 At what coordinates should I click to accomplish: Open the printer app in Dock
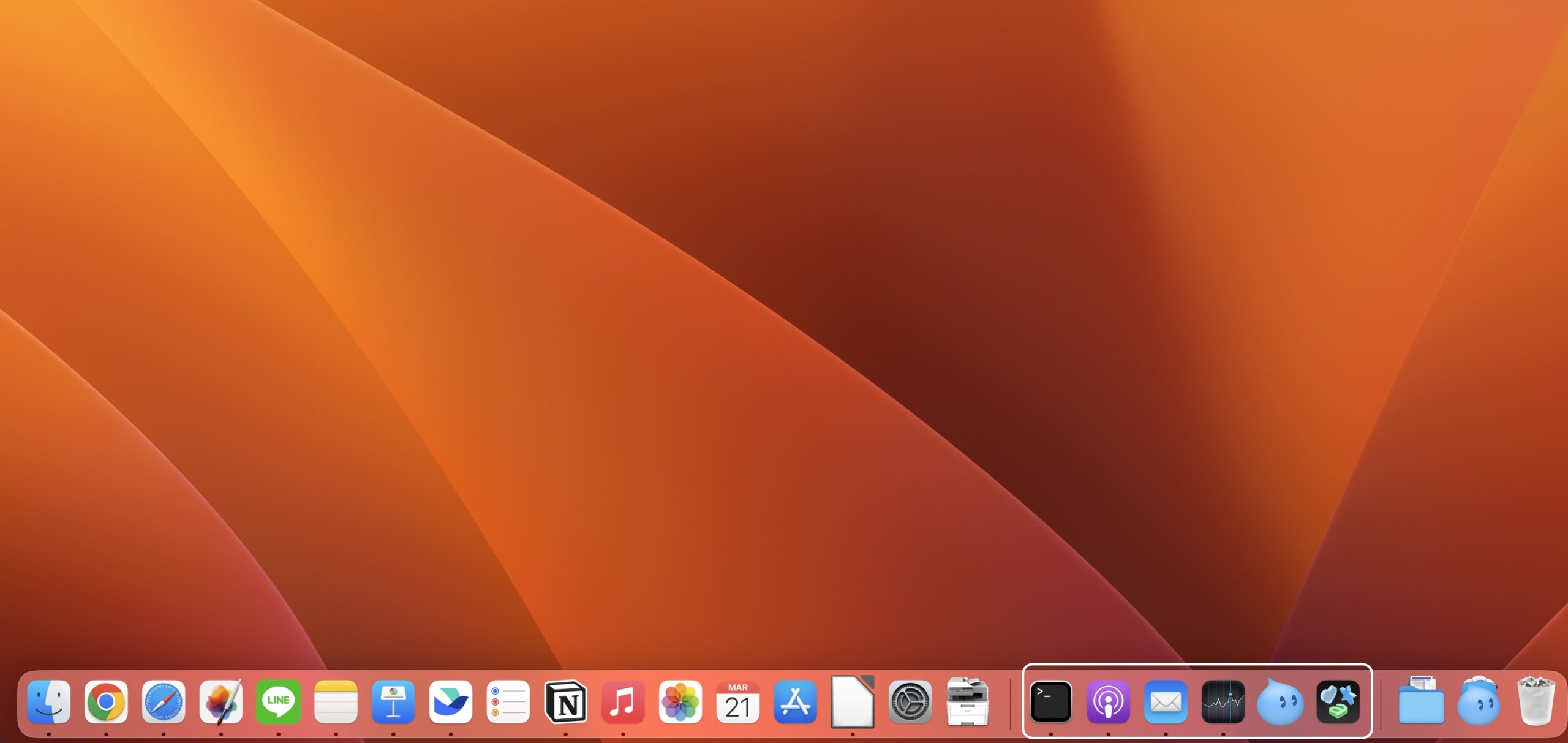(967, 701)
